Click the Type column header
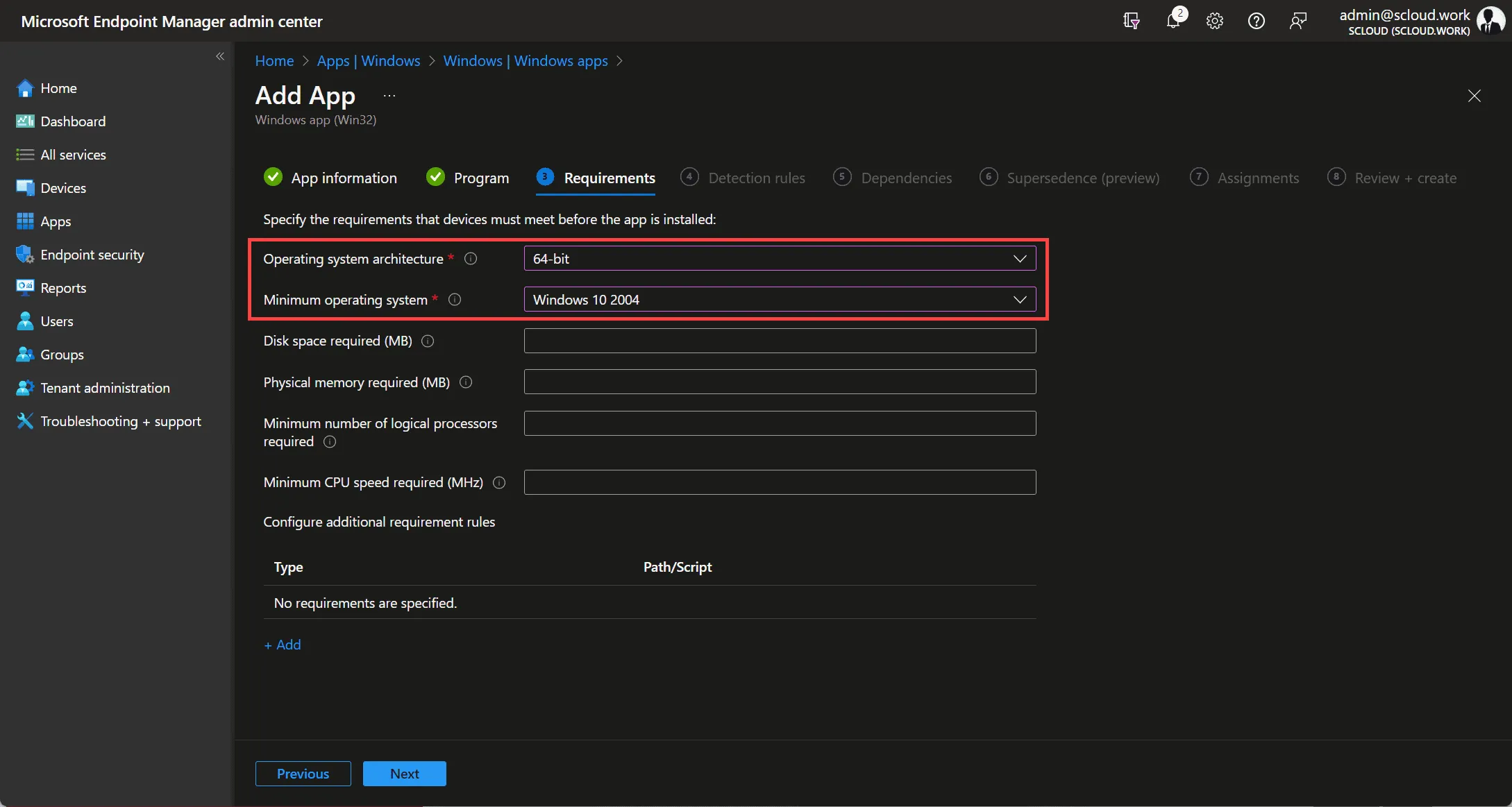 288,567
